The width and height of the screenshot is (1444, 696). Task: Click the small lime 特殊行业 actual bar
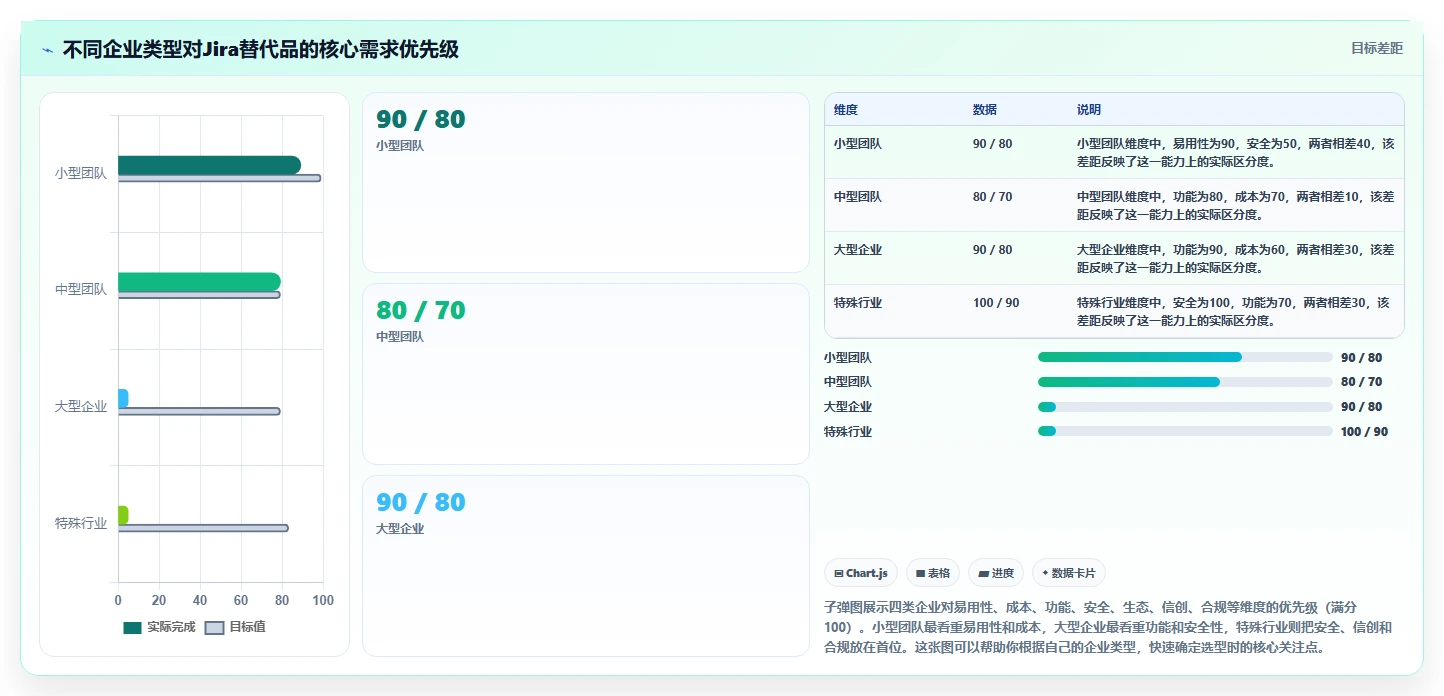point(123,515)
